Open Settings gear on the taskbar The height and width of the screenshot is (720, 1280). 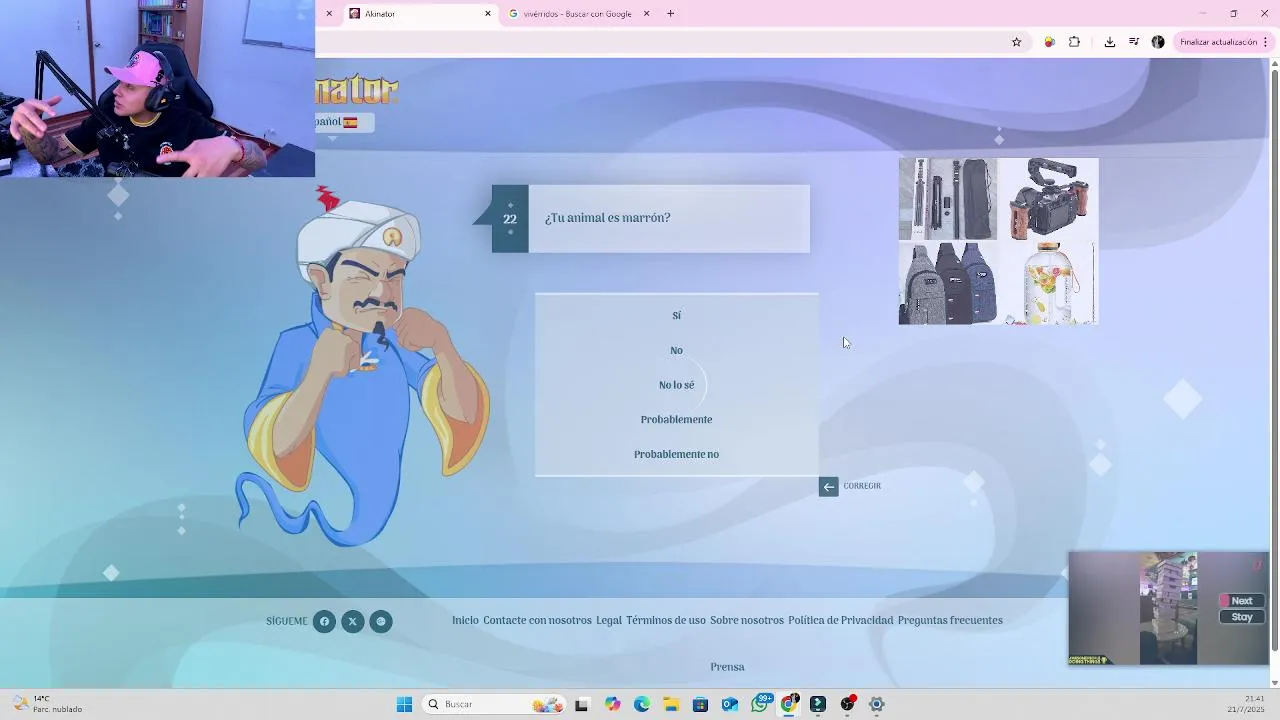(x=877, y=704)
